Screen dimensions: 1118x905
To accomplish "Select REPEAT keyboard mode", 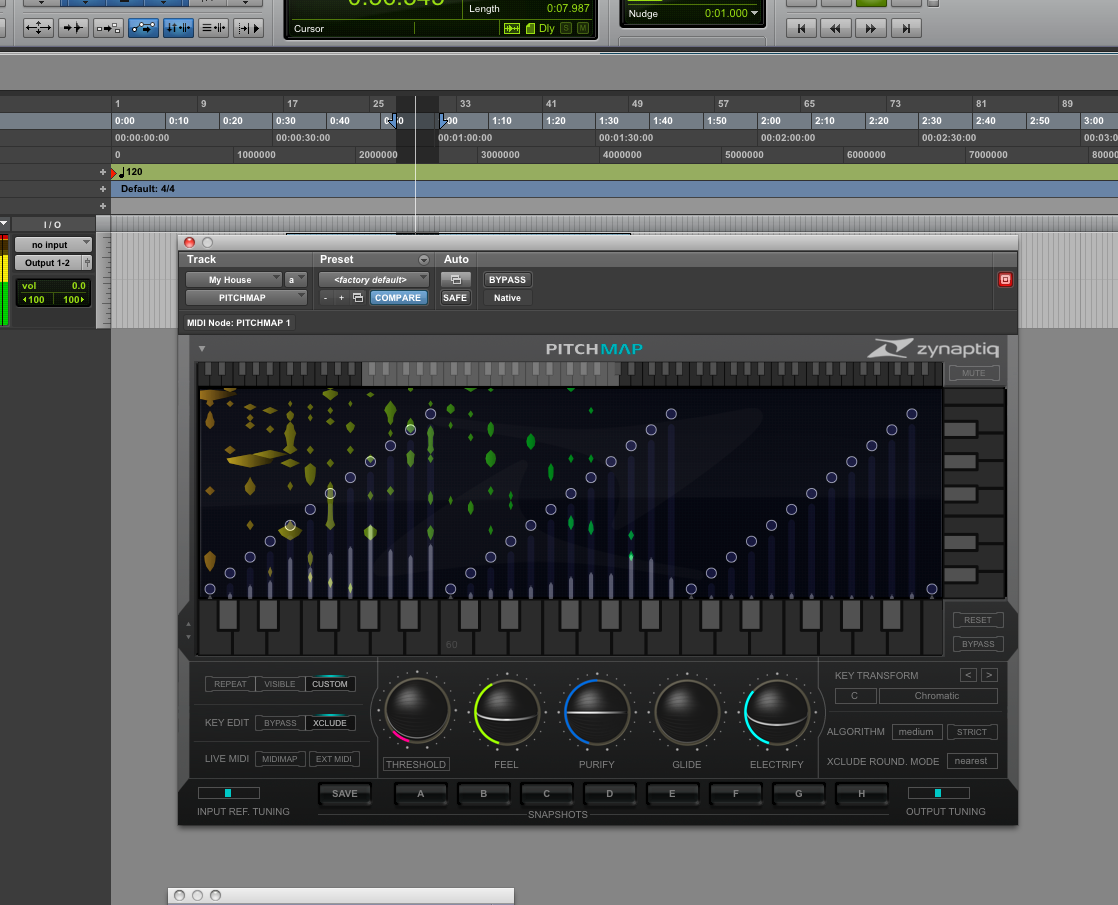I will 230,684.
